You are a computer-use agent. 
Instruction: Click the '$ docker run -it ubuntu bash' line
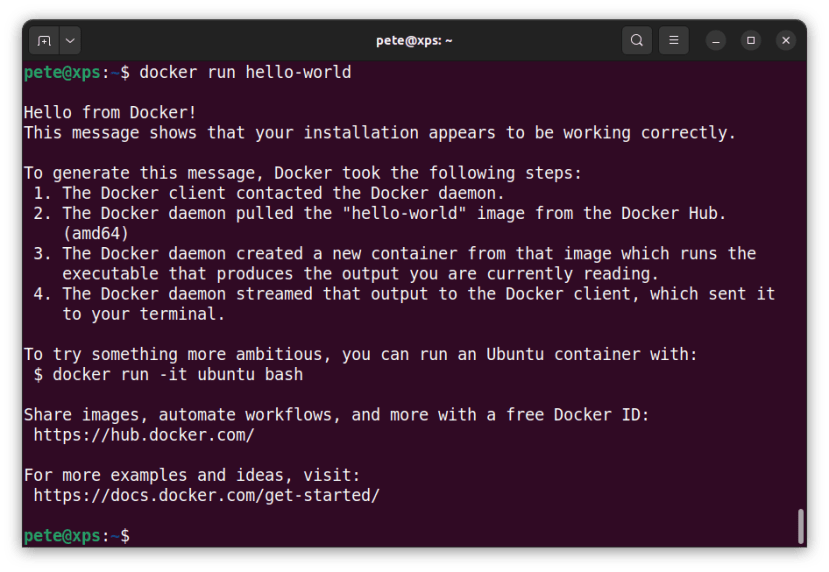click(x=168, y=374)
